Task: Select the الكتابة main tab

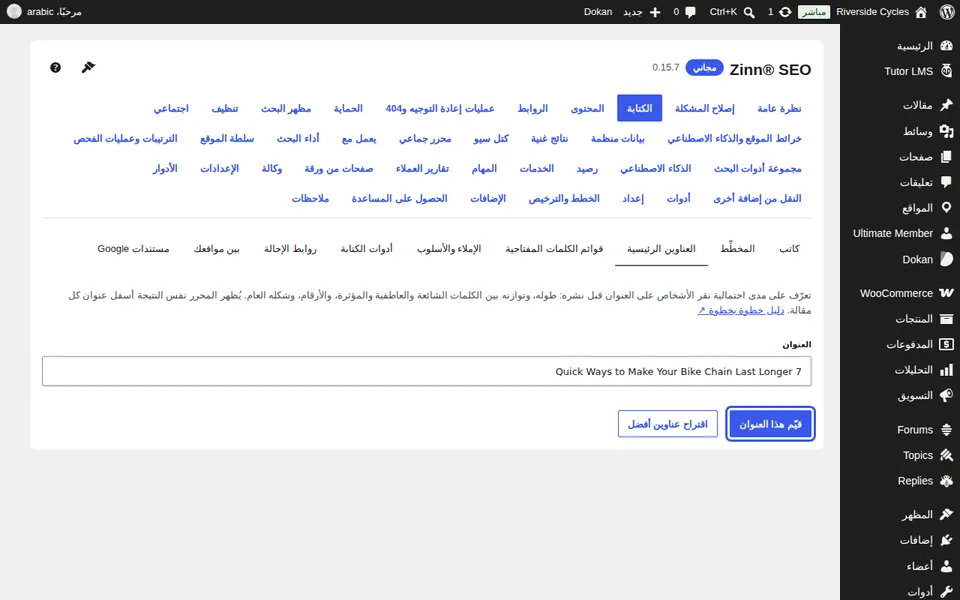Action: pos(639,108)
